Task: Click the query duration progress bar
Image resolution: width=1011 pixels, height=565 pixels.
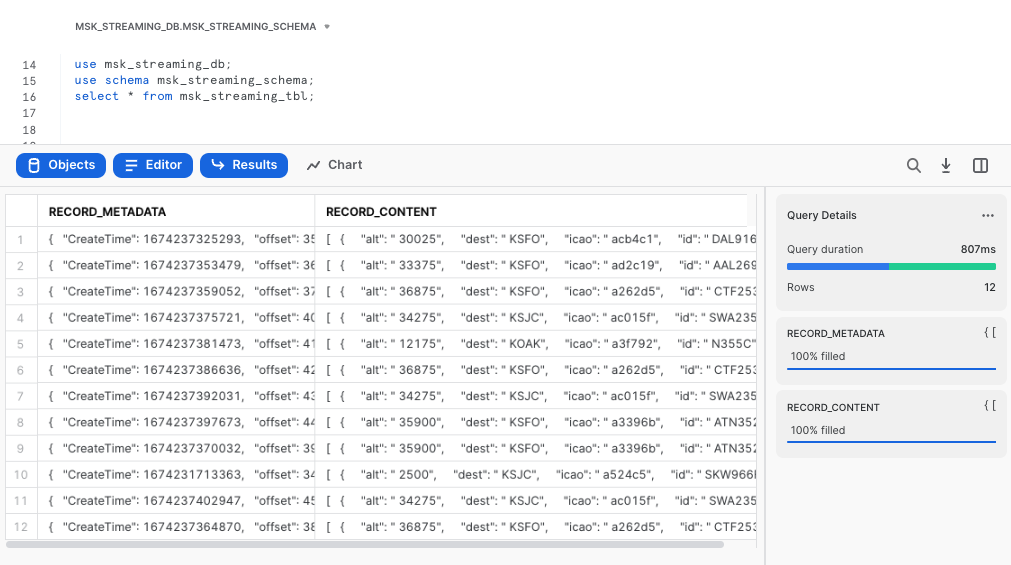Action: coord(890,266)
